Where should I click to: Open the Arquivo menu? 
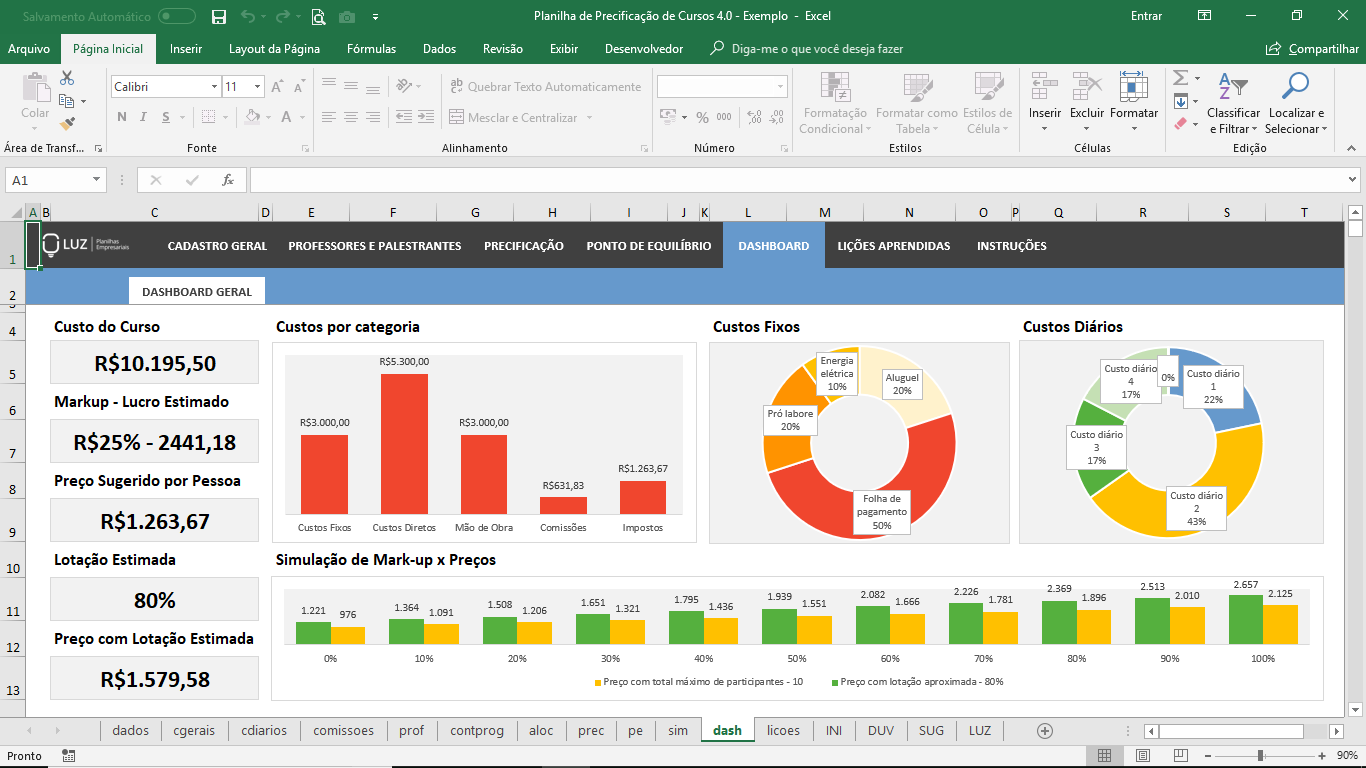tap(31, 47)
